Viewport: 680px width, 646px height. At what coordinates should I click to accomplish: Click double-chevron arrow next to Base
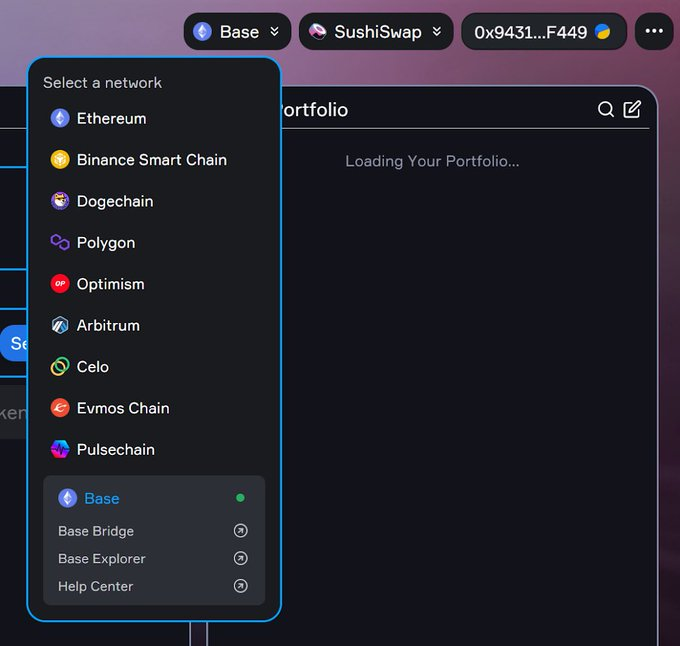coord(275,32)
